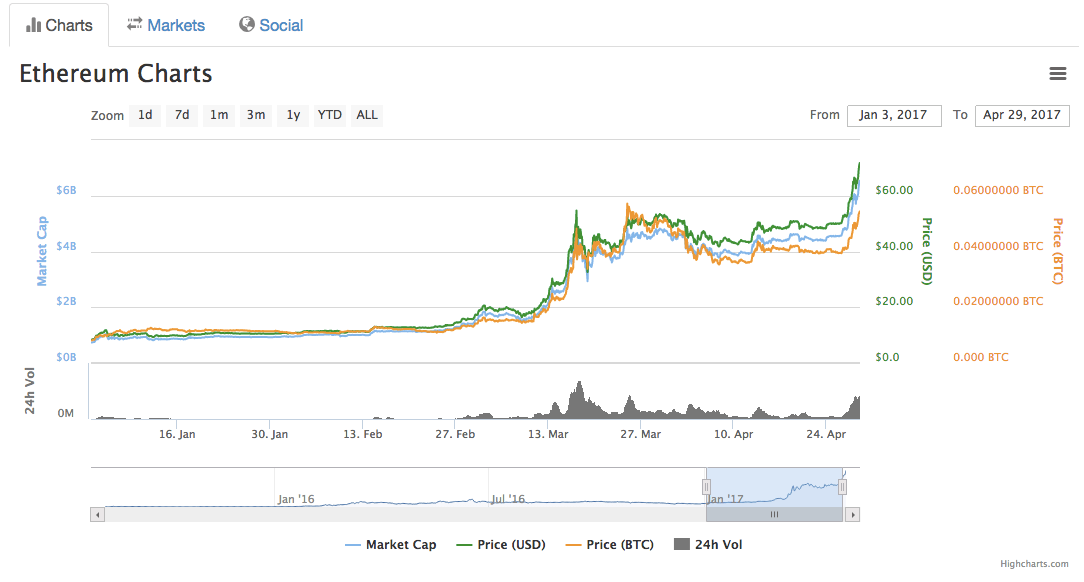Click the 0.06000000 BTC axis label

tap(998, 190)
